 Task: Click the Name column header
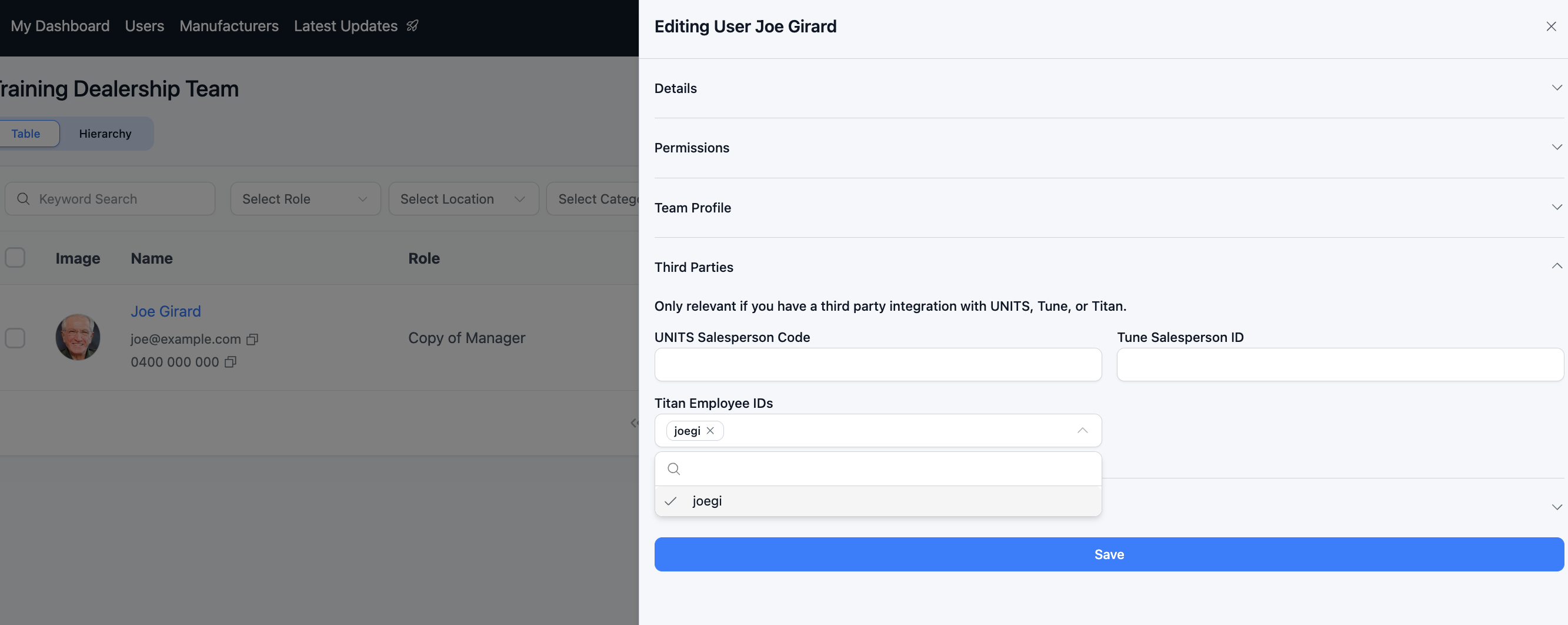152,258
